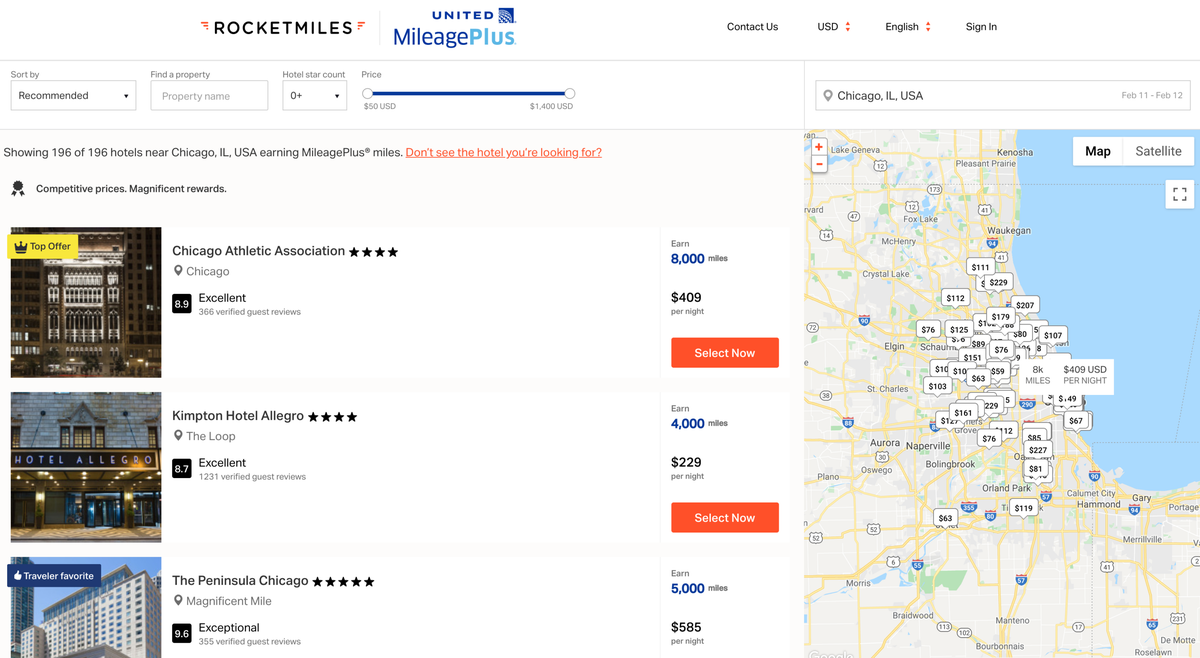Click the $81 map price marker
Screen dimensions: 1200x658
point(1035,469)
